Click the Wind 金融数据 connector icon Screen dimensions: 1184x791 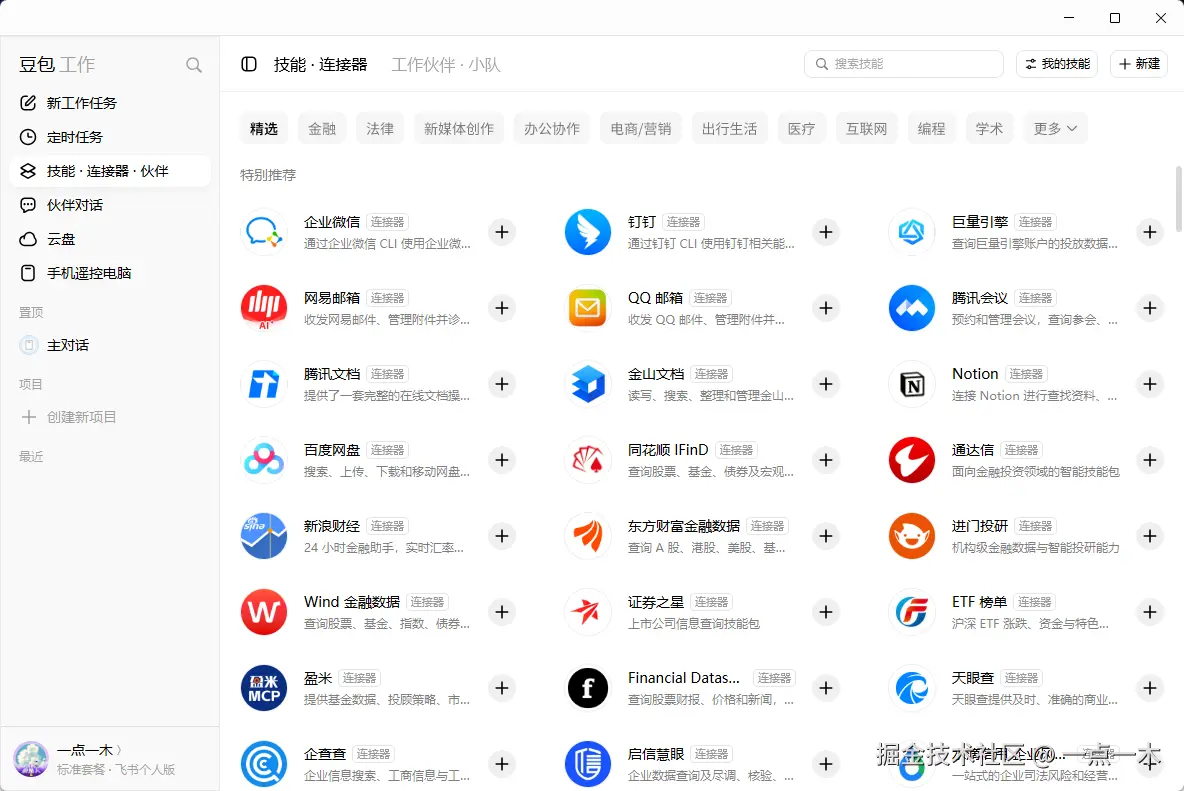[x=264, y=612]
